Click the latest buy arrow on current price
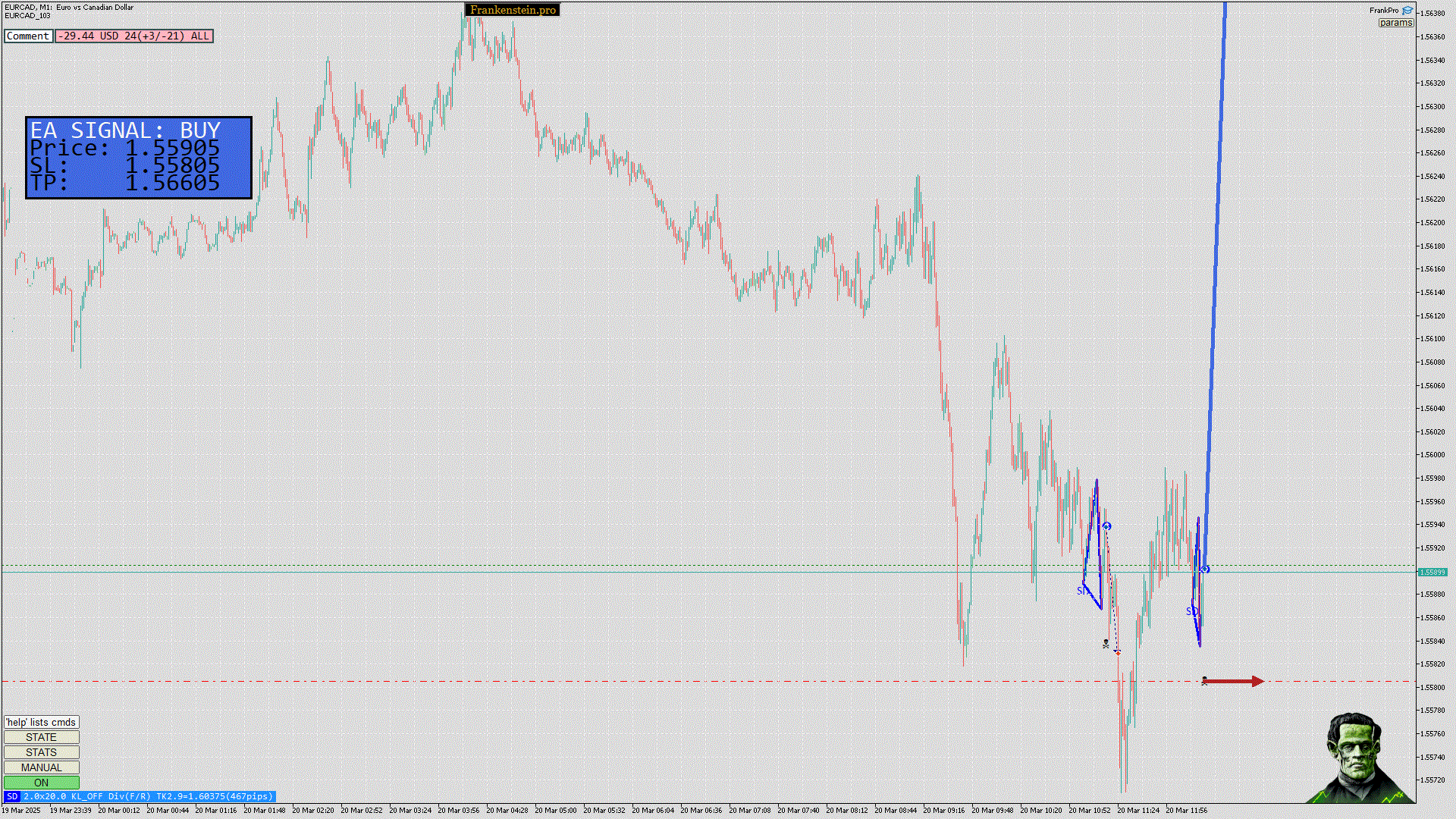This screenshot has height=819, width=1456. click(x=1205, y=570)
